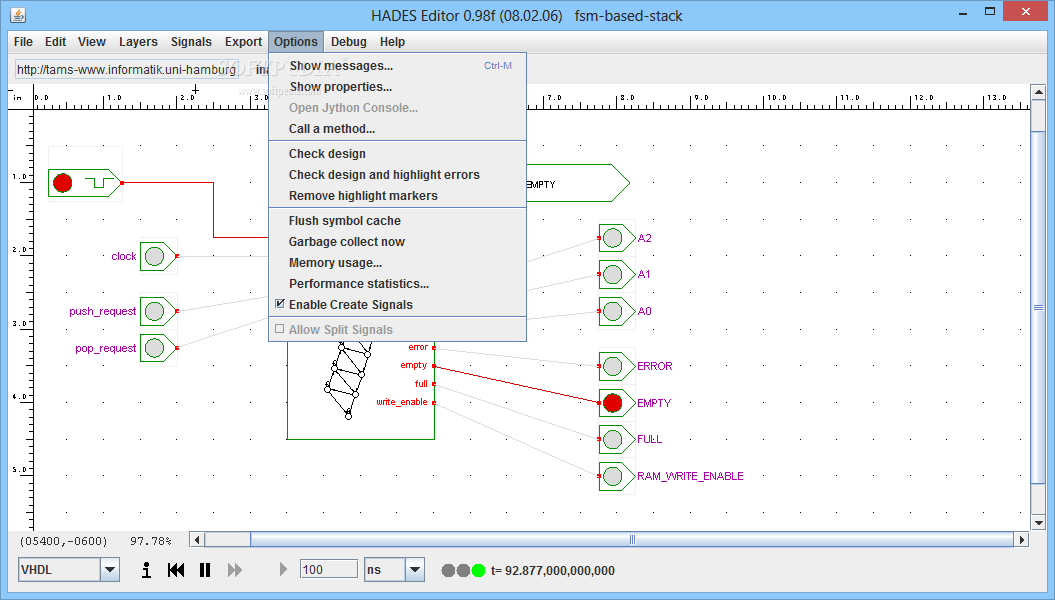Click the clock generator component
This screenshot has width=1055, height=600.
click(x=85, y=182)
